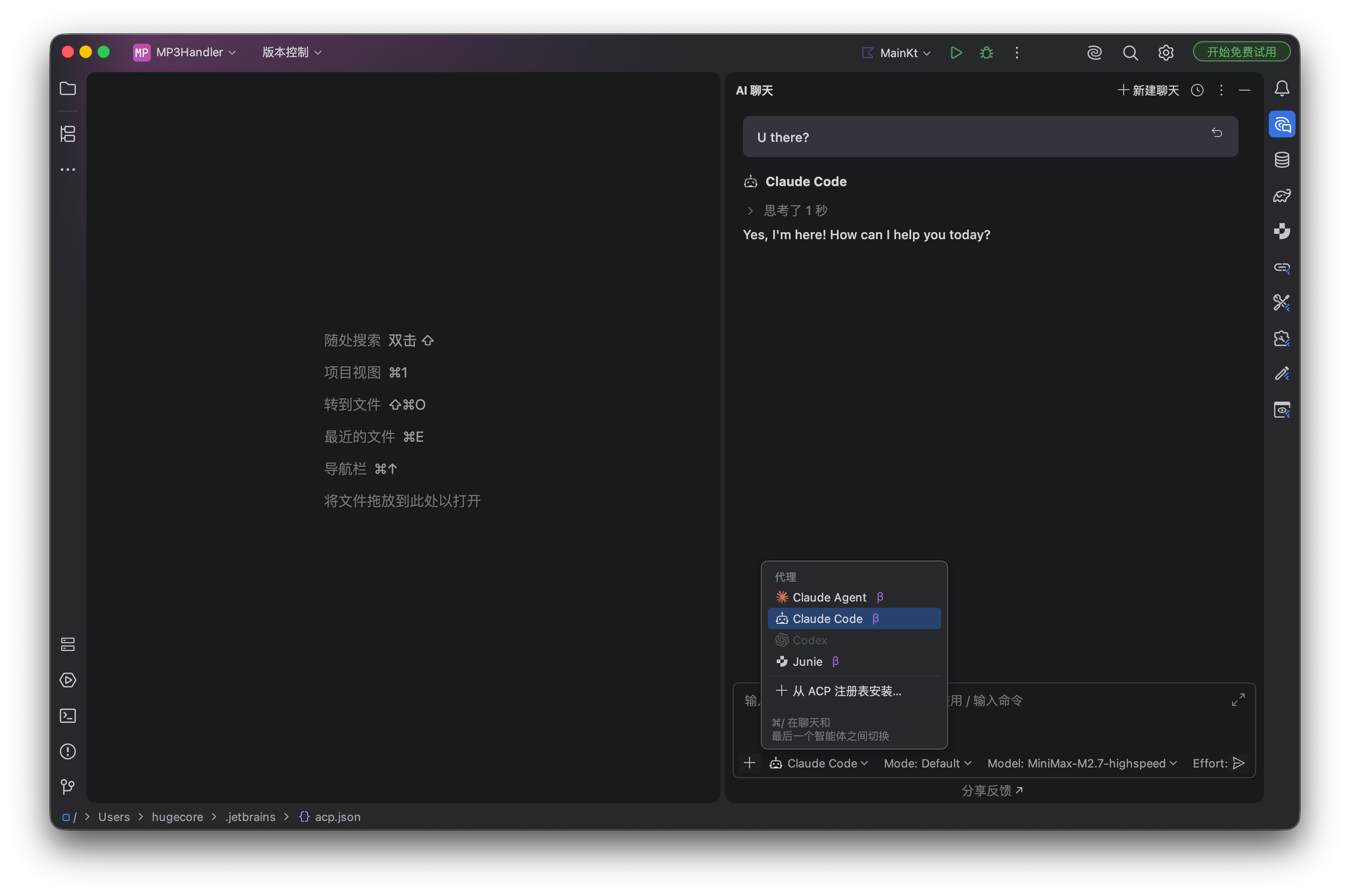
Task: Click acp.json breadcrumb
Action: pos(330,817)
